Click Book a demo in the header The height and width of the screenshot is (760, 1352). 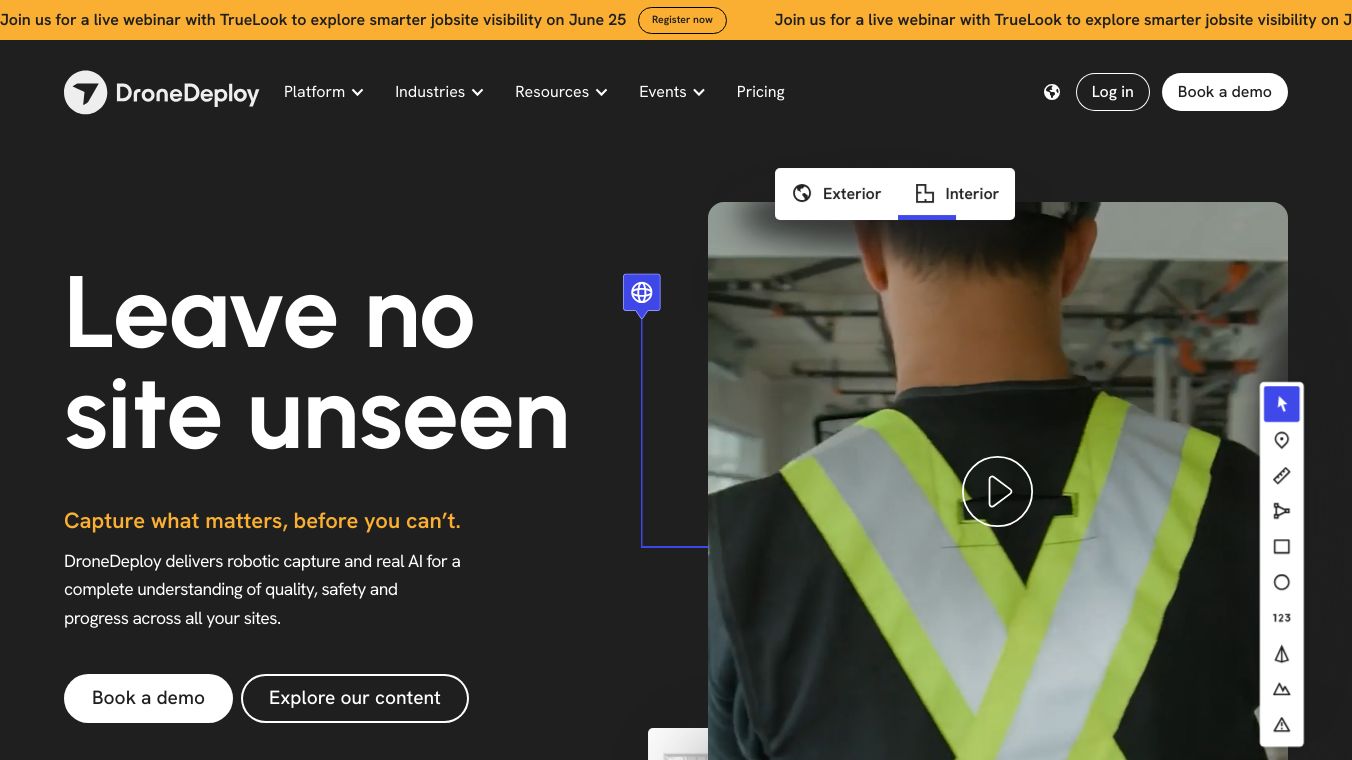click(1225, 92)
